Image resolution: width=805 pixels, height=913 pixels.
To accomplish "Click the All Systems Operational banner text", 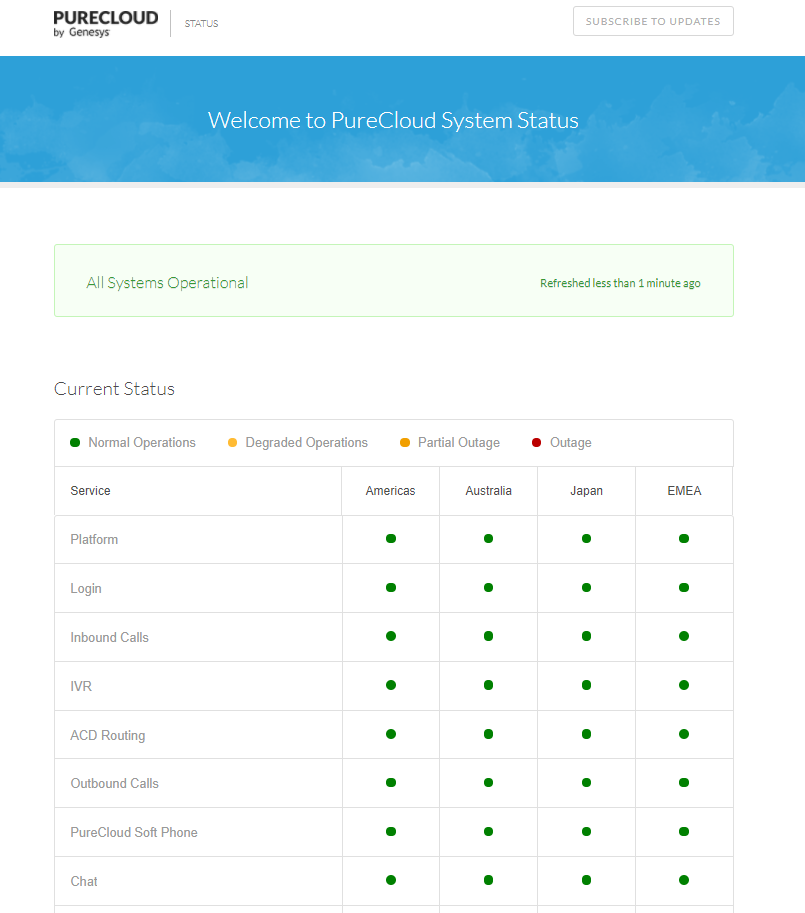I will pyautogui.click(x=168, y=283).
